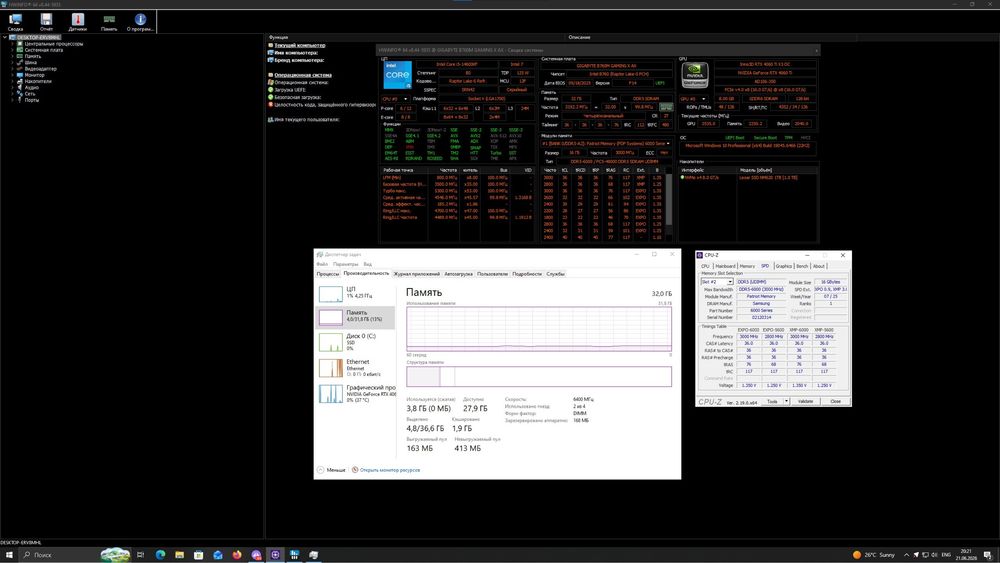Open File Explorer from the taskbar
Screen dimensions: 1000x563
tap(179, 555)
